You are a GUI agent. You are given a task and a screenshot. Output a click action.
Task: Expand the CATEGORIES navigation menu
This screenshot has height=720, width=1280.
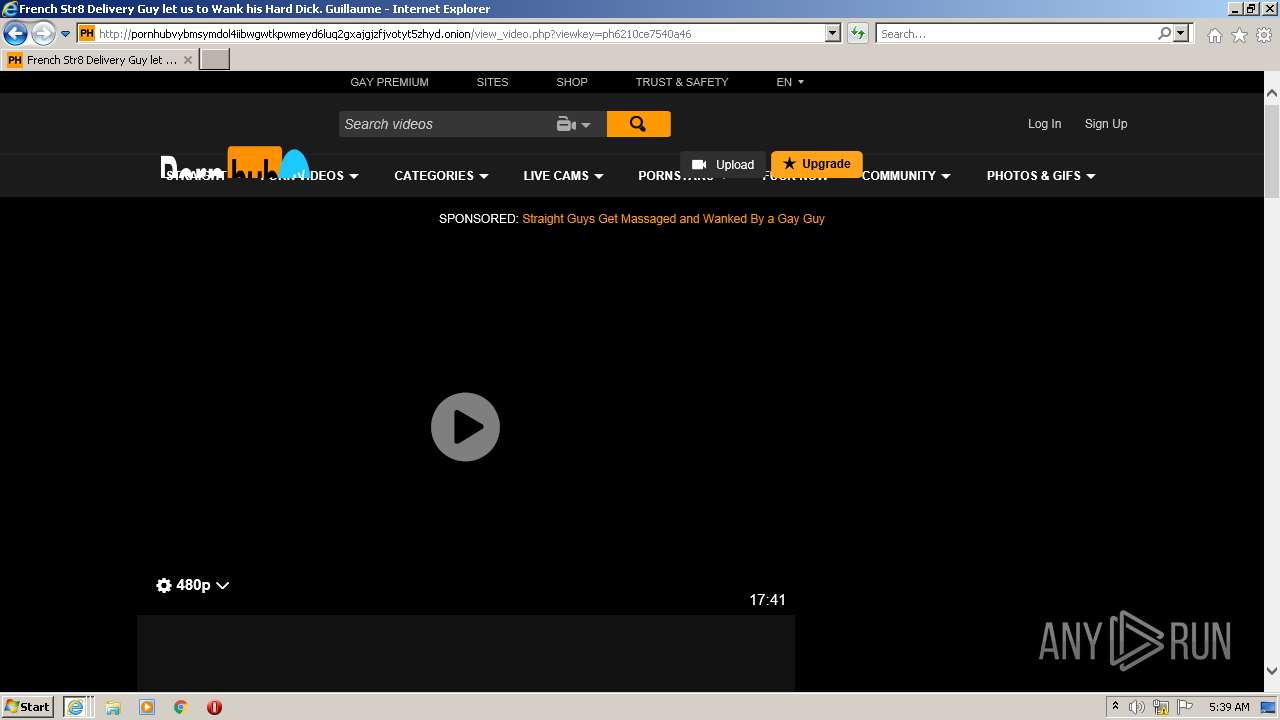(441, 176)
